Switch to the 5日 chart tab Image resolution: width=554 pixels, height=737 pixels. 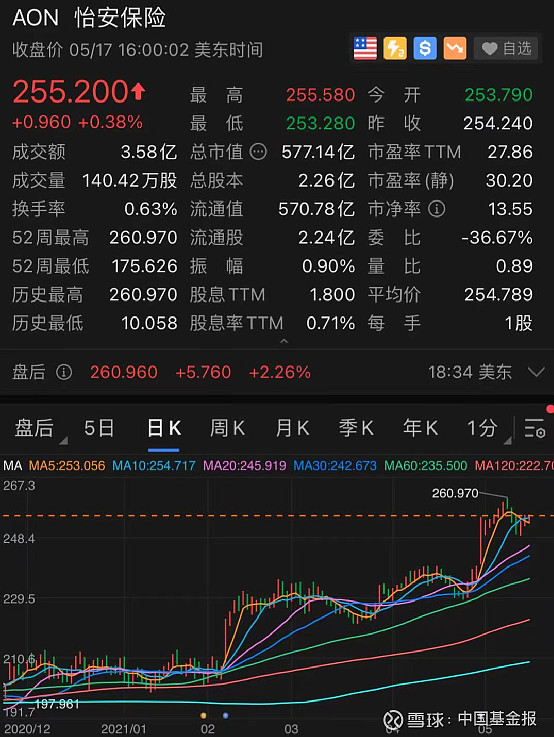coord(99,429)
